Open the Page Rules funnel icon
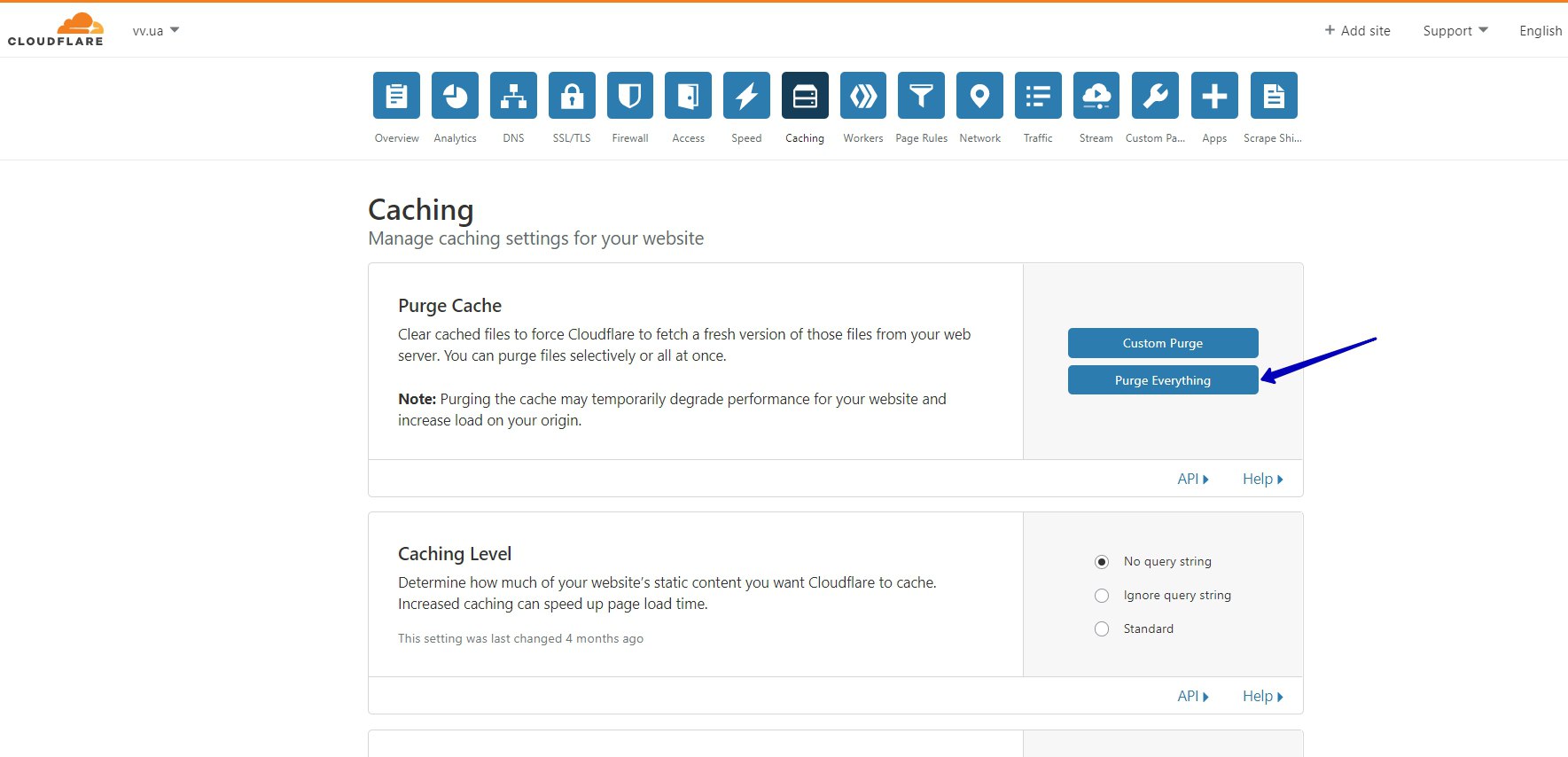This screenshot has width=1568, height=757. click(921, 95)
